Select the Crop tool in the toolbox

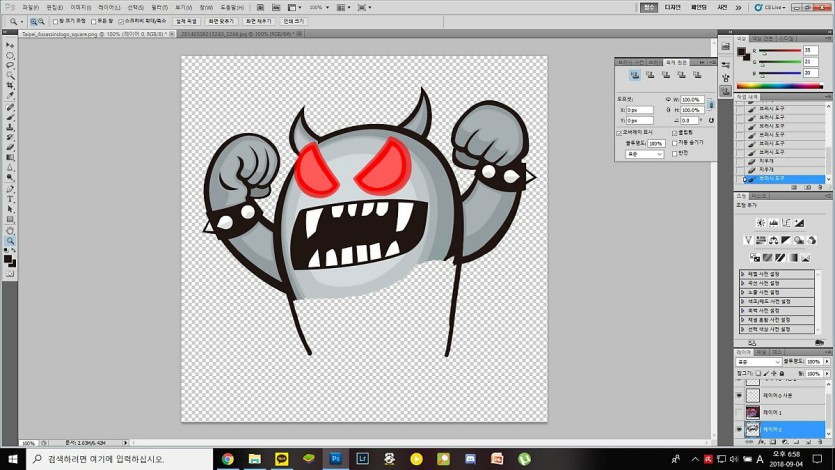pos(10,86)
